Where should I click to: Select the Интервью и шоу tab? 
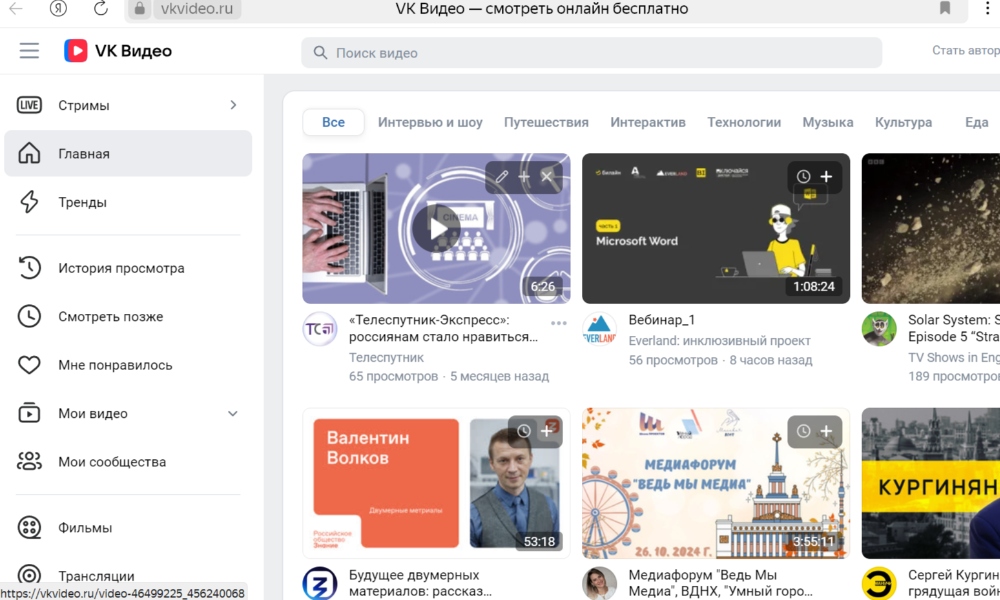tap(430, 122)
